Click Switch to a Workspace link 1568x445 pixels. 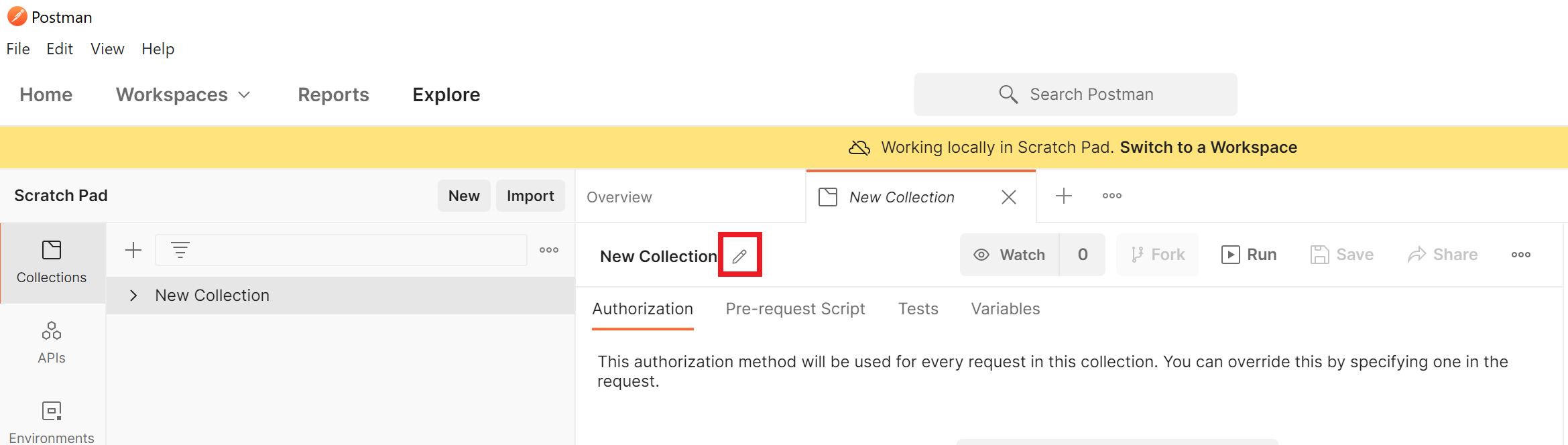click(x=1208, y=147)
